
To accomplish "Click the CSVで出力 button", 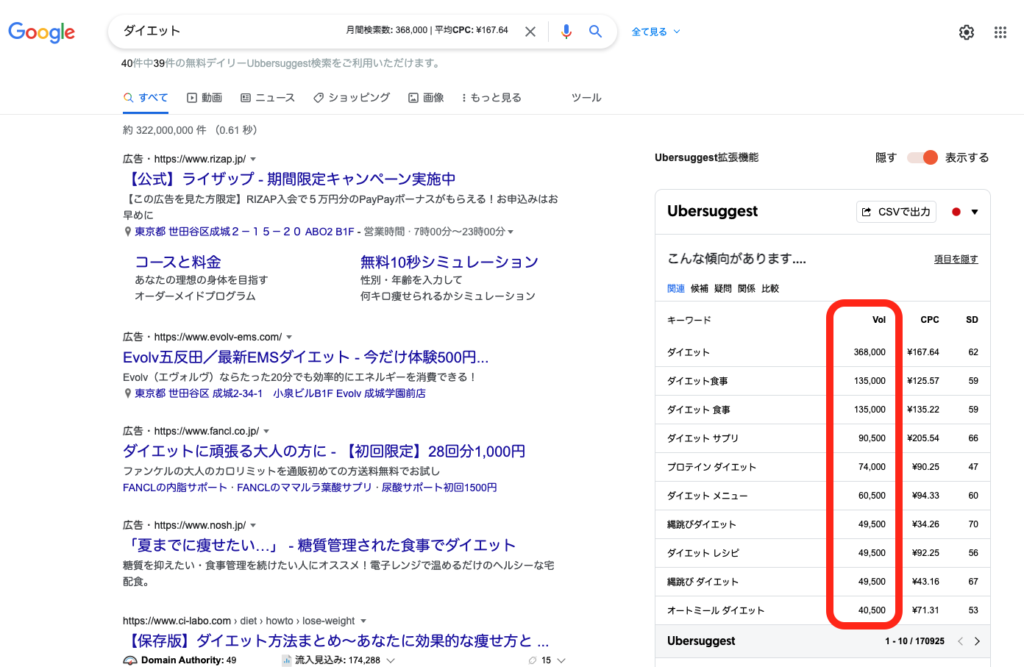I will coord(896,212).
